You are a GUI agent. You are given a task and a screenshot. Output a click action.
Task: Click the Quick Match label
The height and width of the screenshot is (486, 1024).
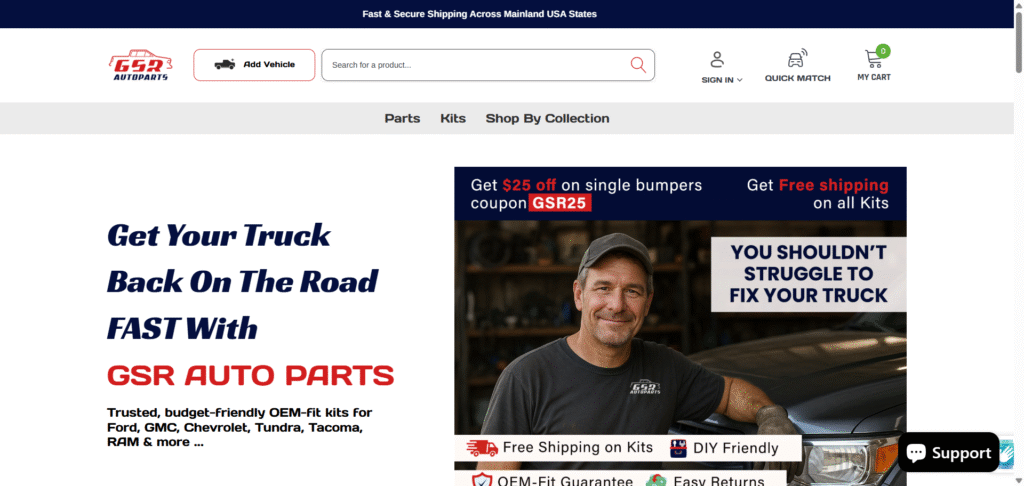797,78
